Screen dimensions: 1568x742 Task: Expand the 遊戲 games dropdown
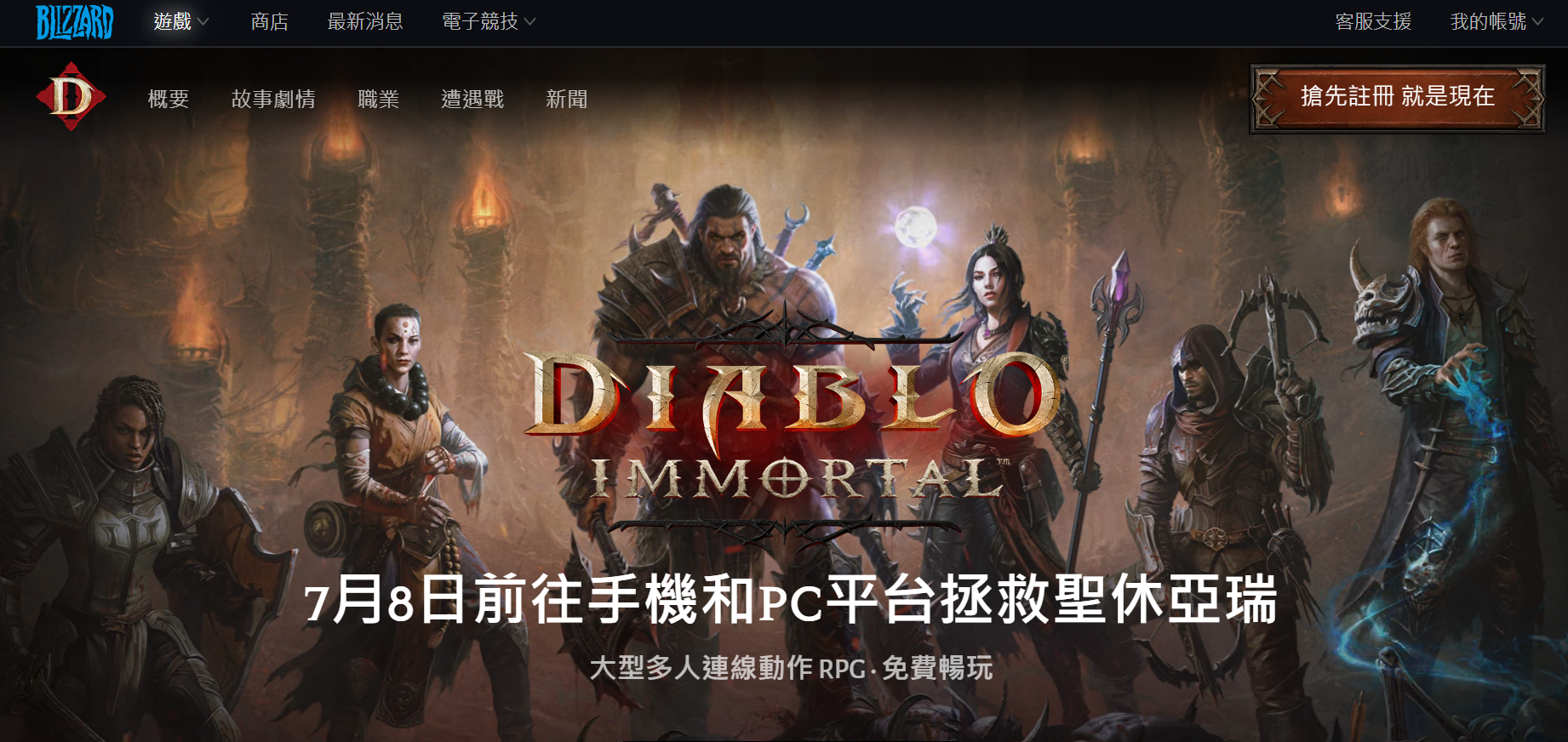[x=180, y=21]
